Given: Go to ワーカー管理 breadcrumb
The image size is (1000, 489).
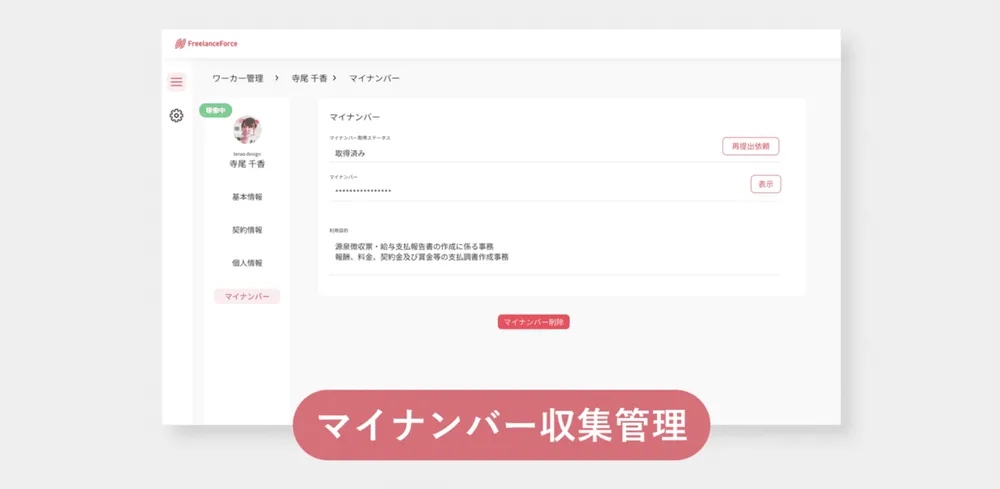Looking at the screenshot, I should tap(238, 78).
